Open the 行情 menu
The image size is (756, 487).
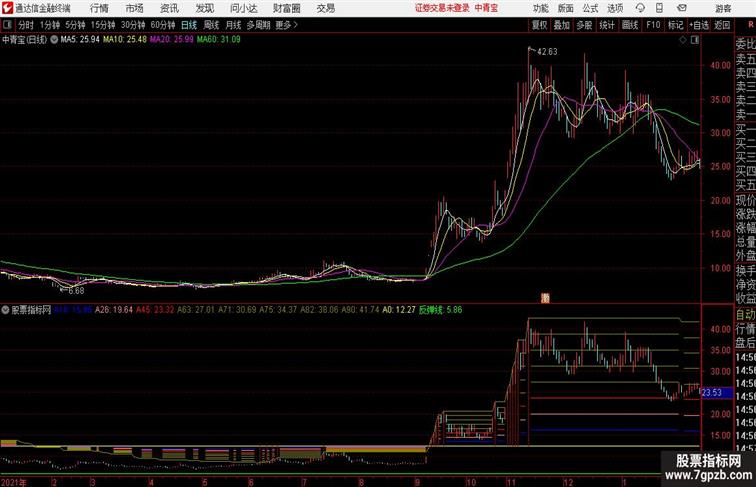99,8
